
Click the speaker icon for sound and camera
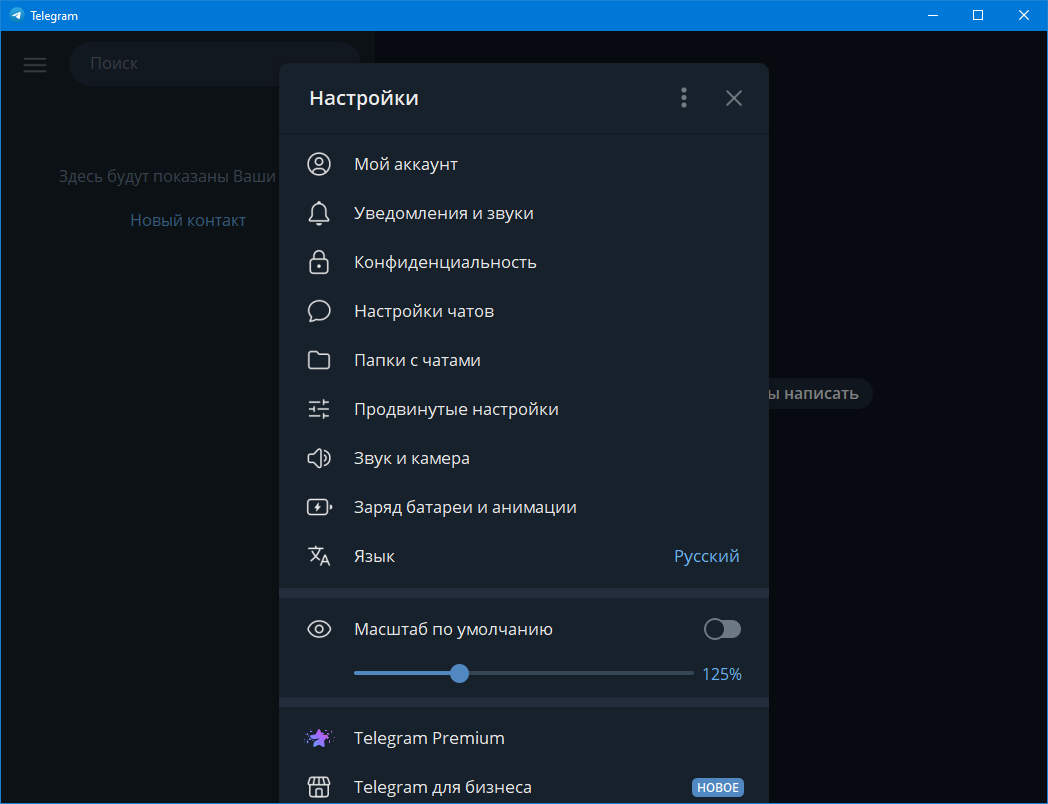319,458
